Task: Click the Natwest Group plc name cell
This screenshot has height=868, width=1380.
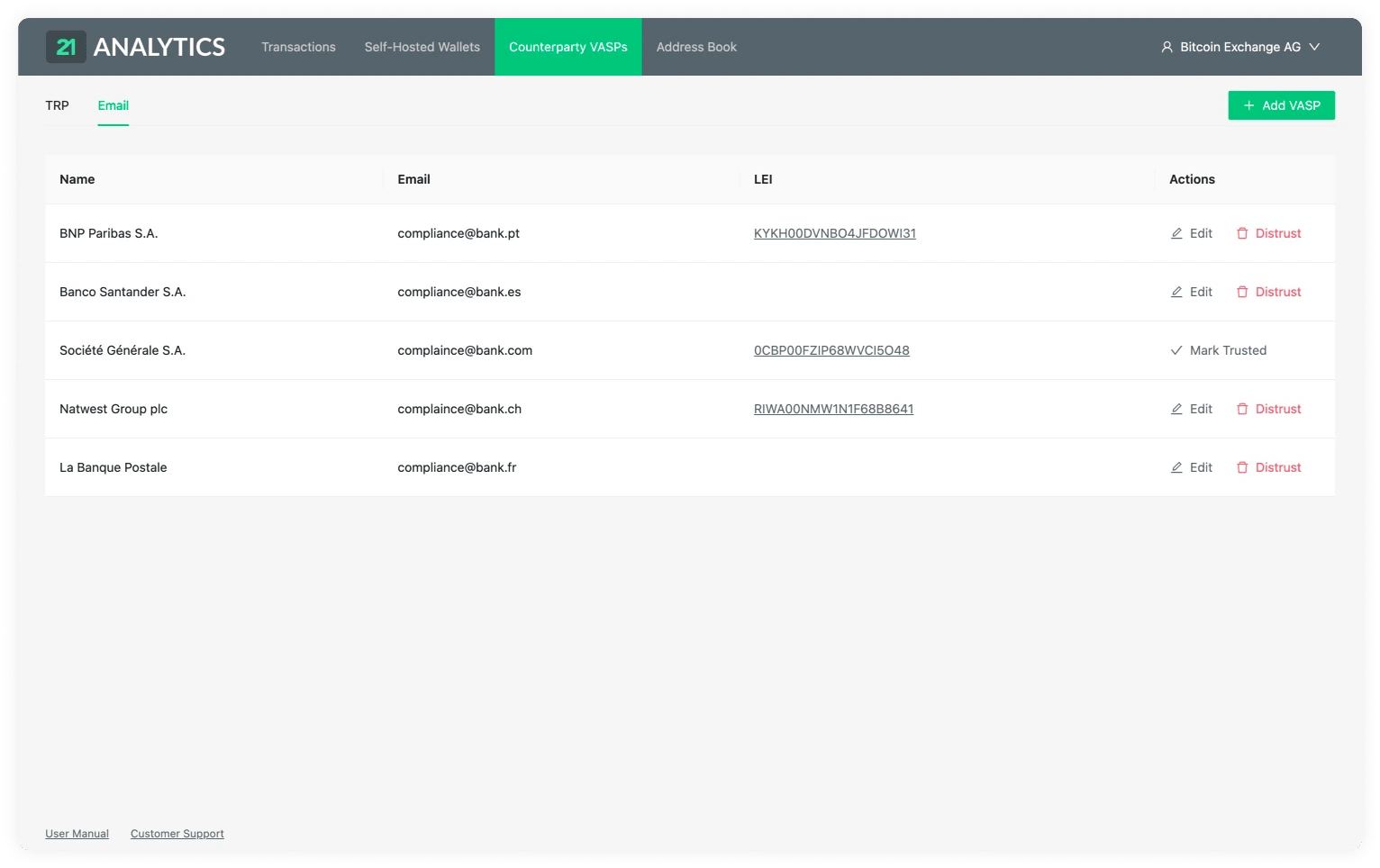Action: (x=113, y=409)
